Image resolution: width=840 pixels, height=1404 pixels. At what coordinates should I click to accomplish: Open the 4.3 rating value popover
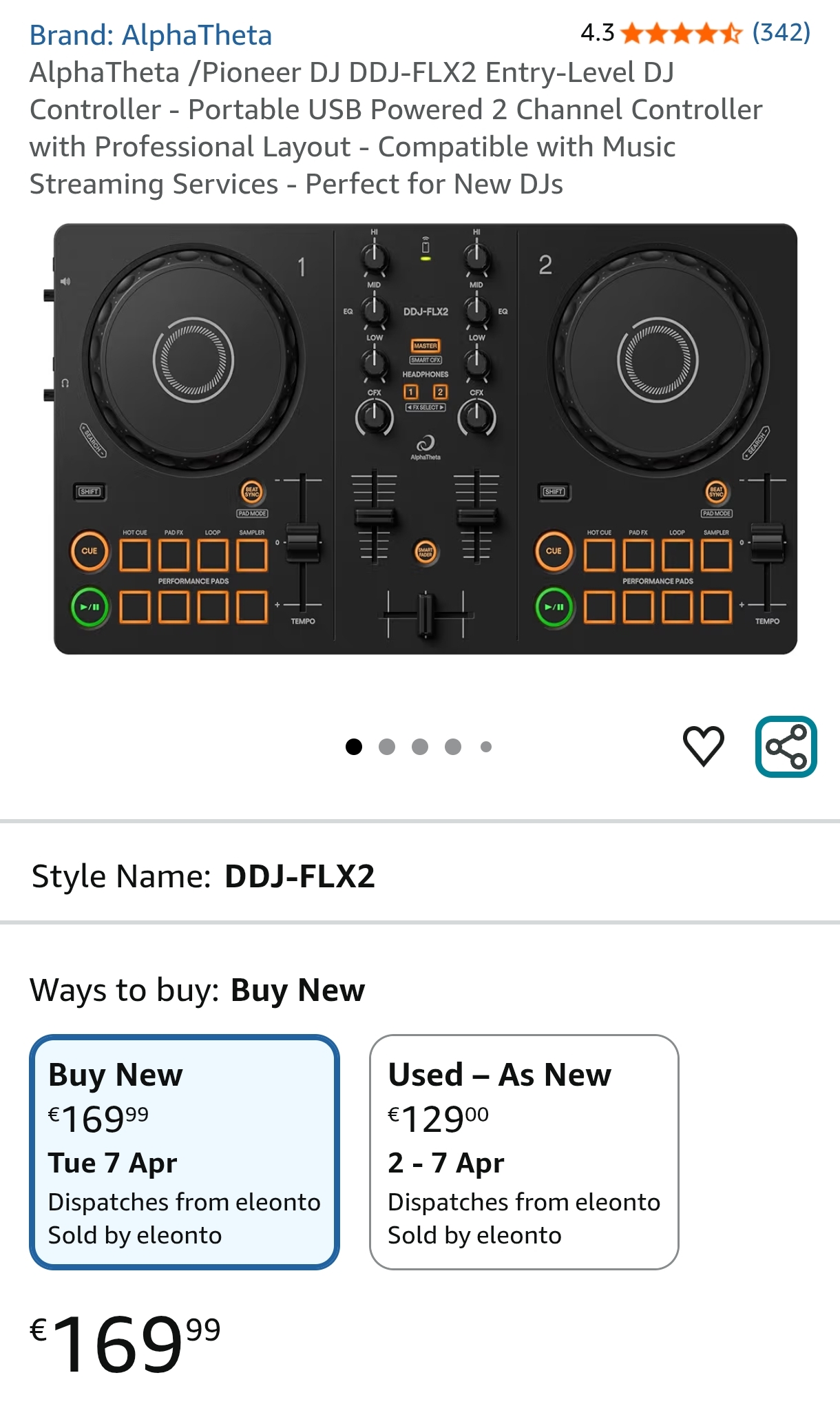597,33
